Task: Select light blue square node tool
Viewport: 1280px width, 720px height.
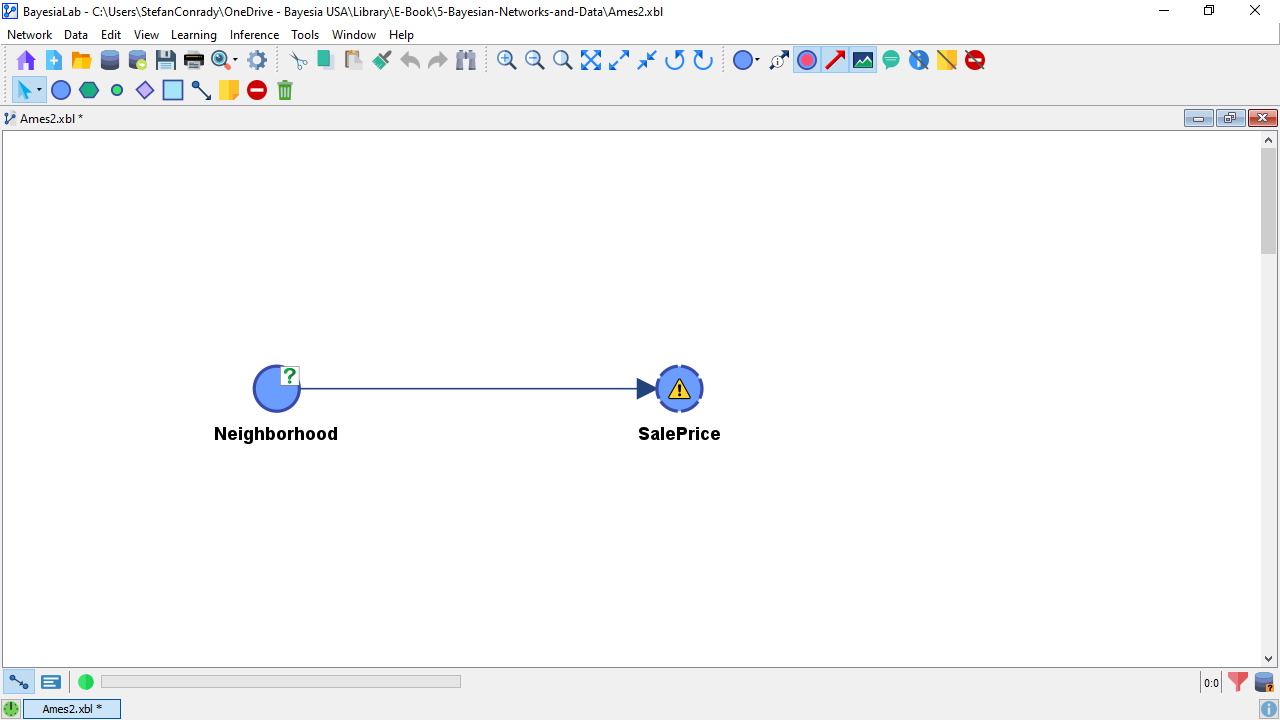Action: coord(173,90)
